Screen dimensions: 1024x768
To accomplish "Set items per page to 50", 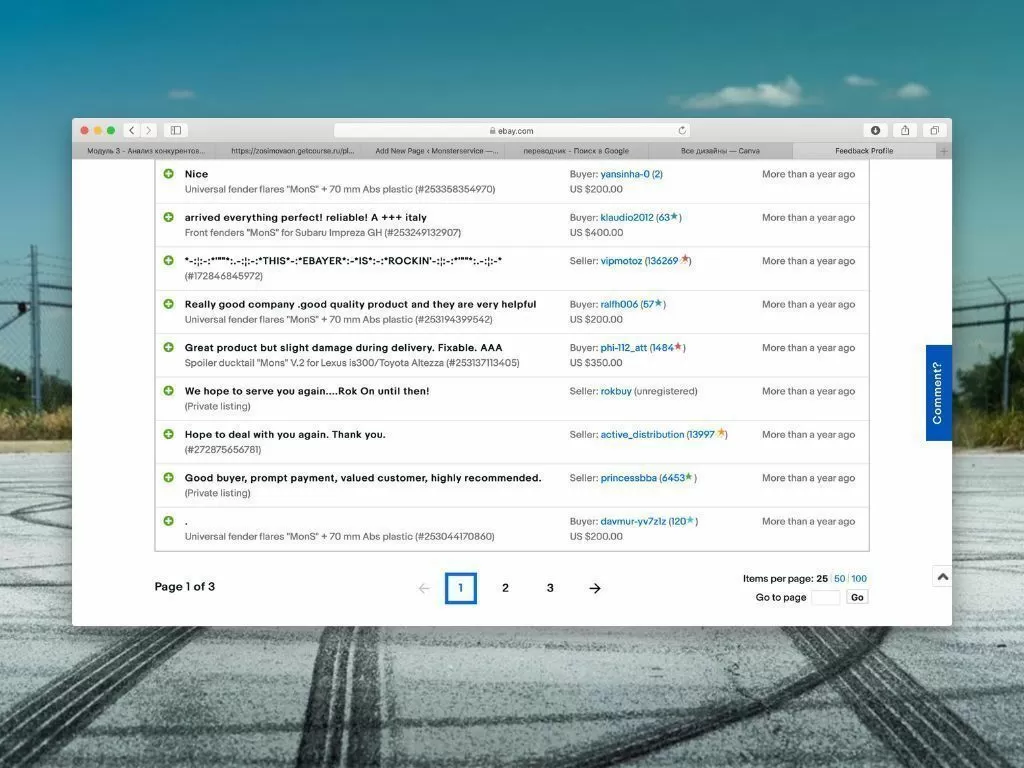I will (839, 579).
